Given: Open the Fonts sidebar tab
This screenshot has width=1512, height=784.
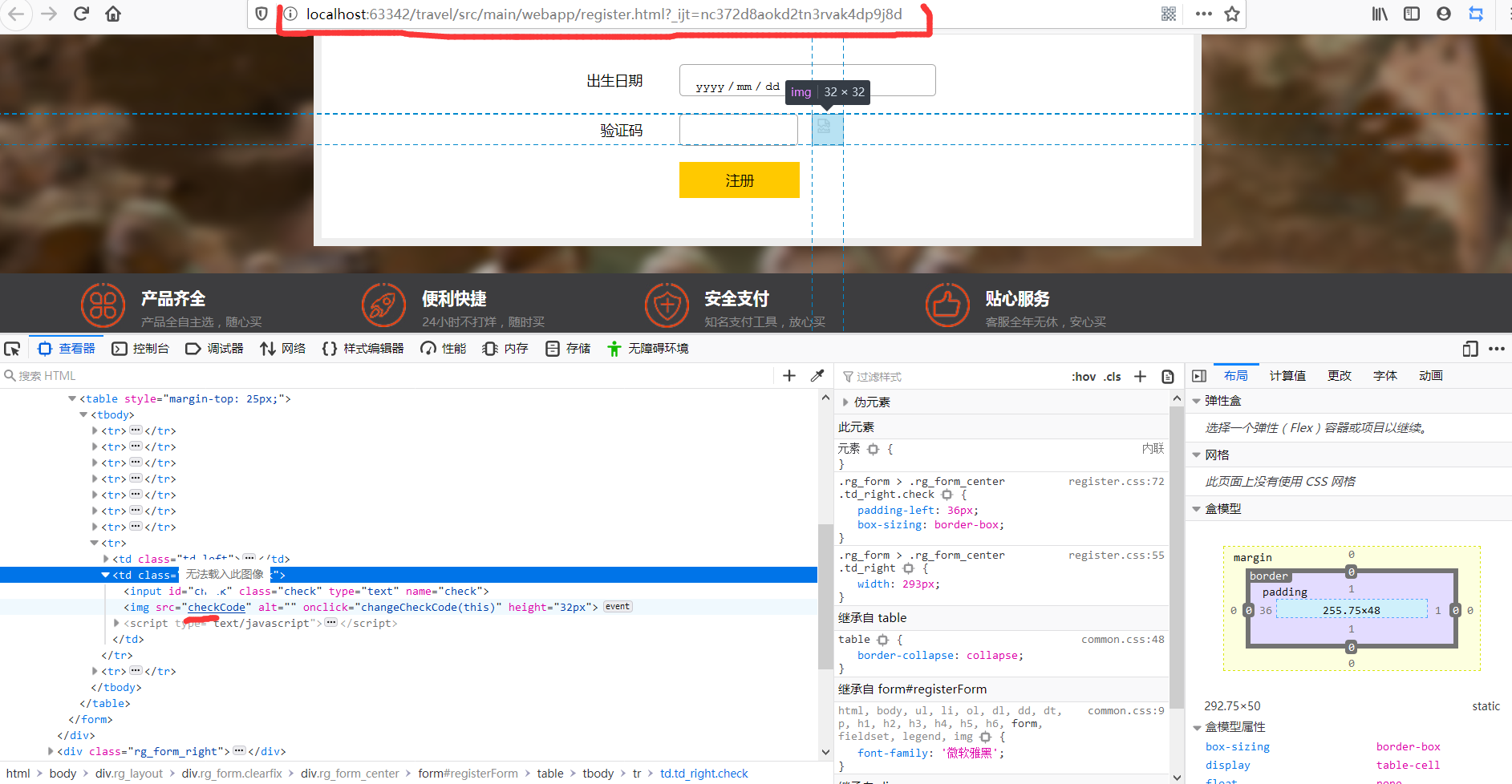Looking at the screenshot, I should (x=1385, y=376).
